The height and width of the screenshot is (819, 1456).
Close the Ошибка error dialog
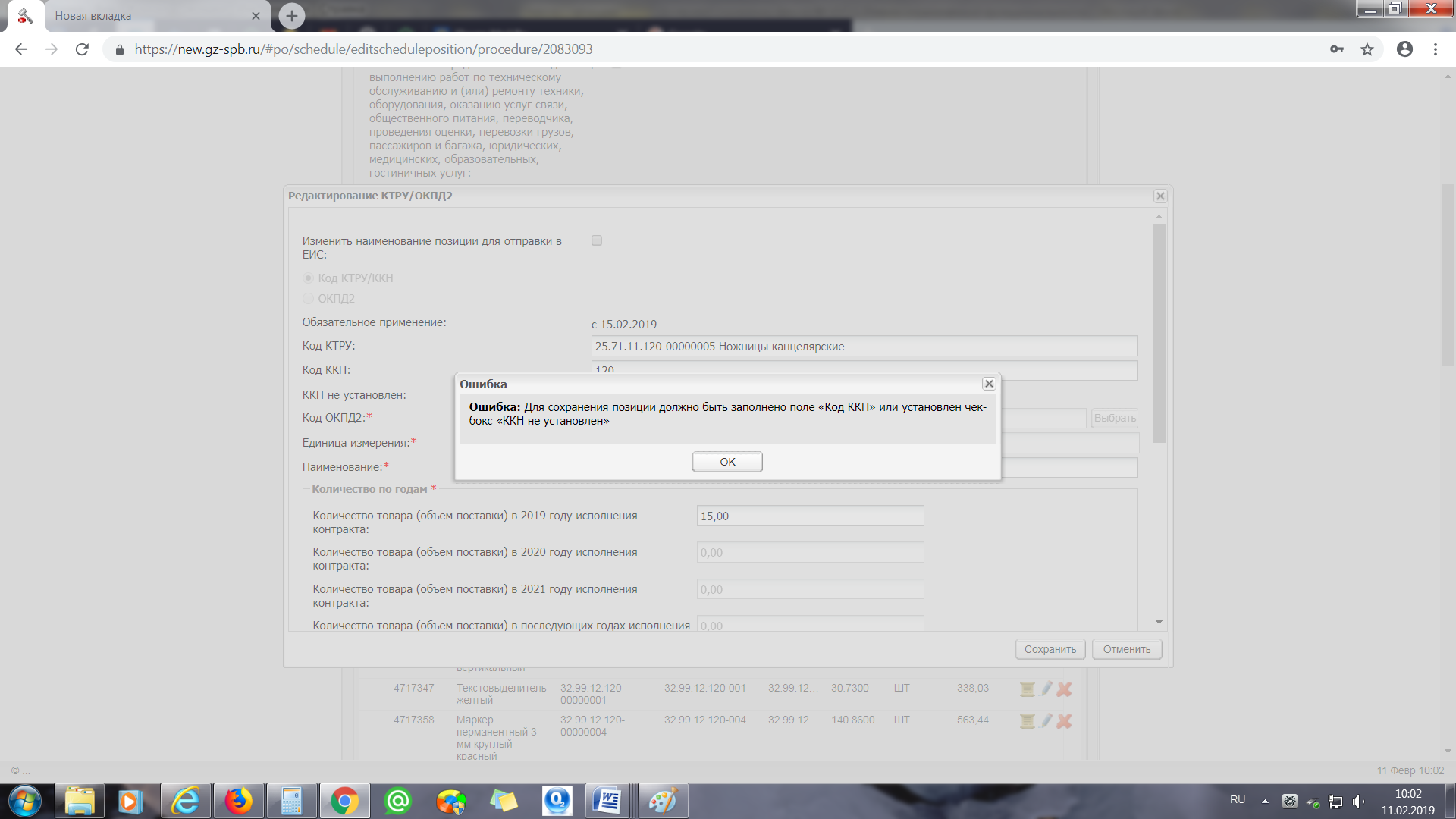tap(988, 384)
